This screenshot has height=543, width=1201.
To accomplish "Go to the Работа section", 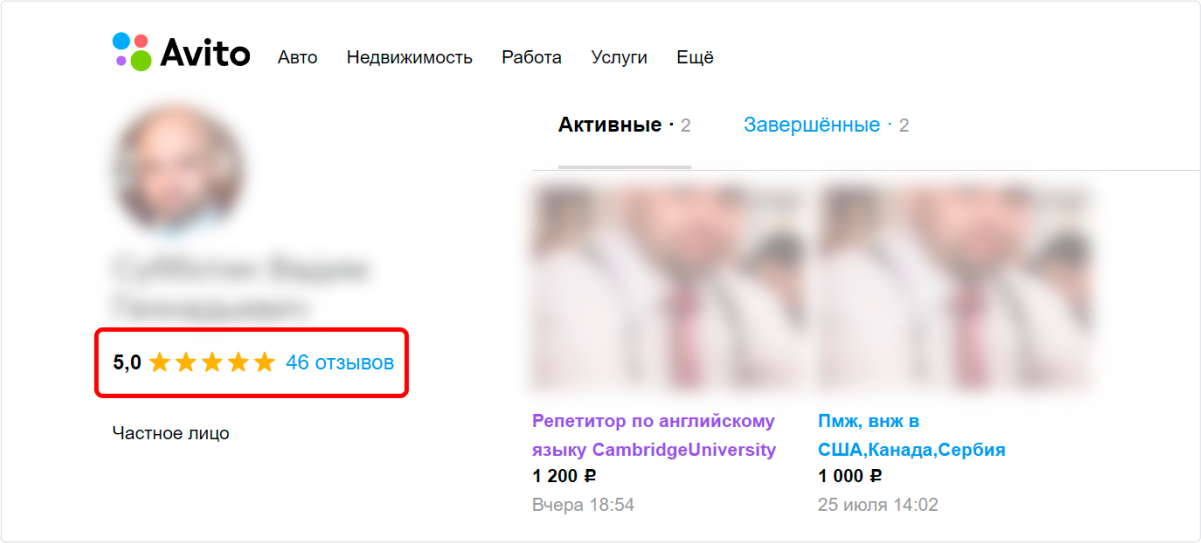I will click(x=532, y=57).
